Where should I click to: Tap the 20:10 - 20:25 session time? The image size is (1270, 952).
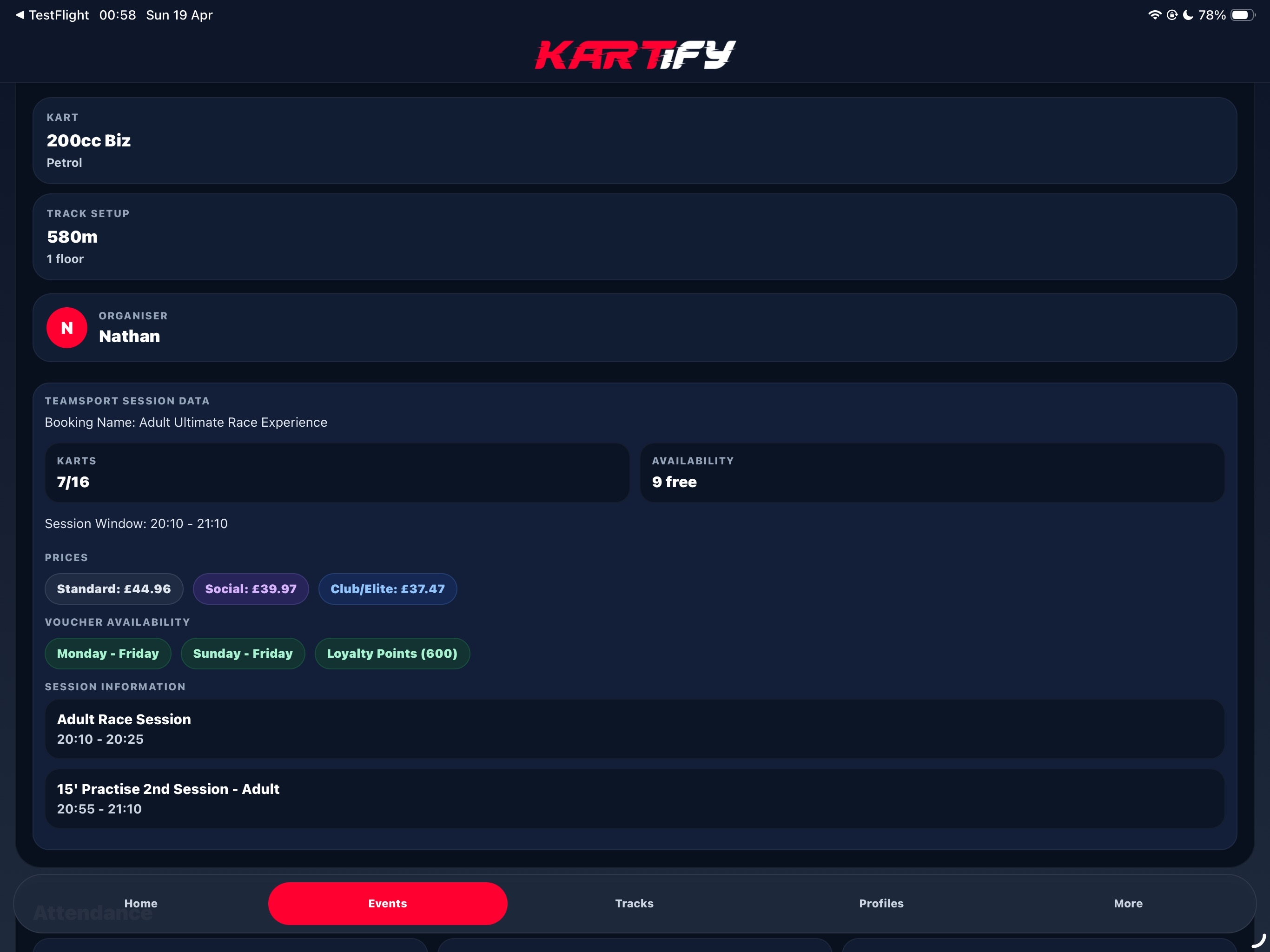click(x=100, y=739)
